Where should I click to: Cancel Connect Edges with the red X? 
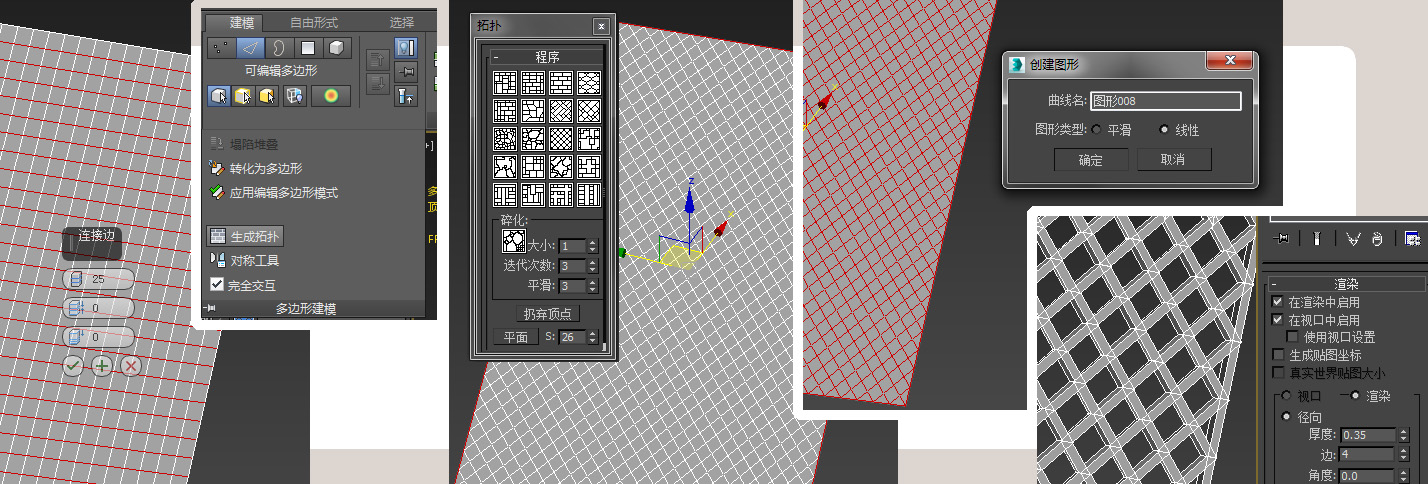[x=131, y=366]
